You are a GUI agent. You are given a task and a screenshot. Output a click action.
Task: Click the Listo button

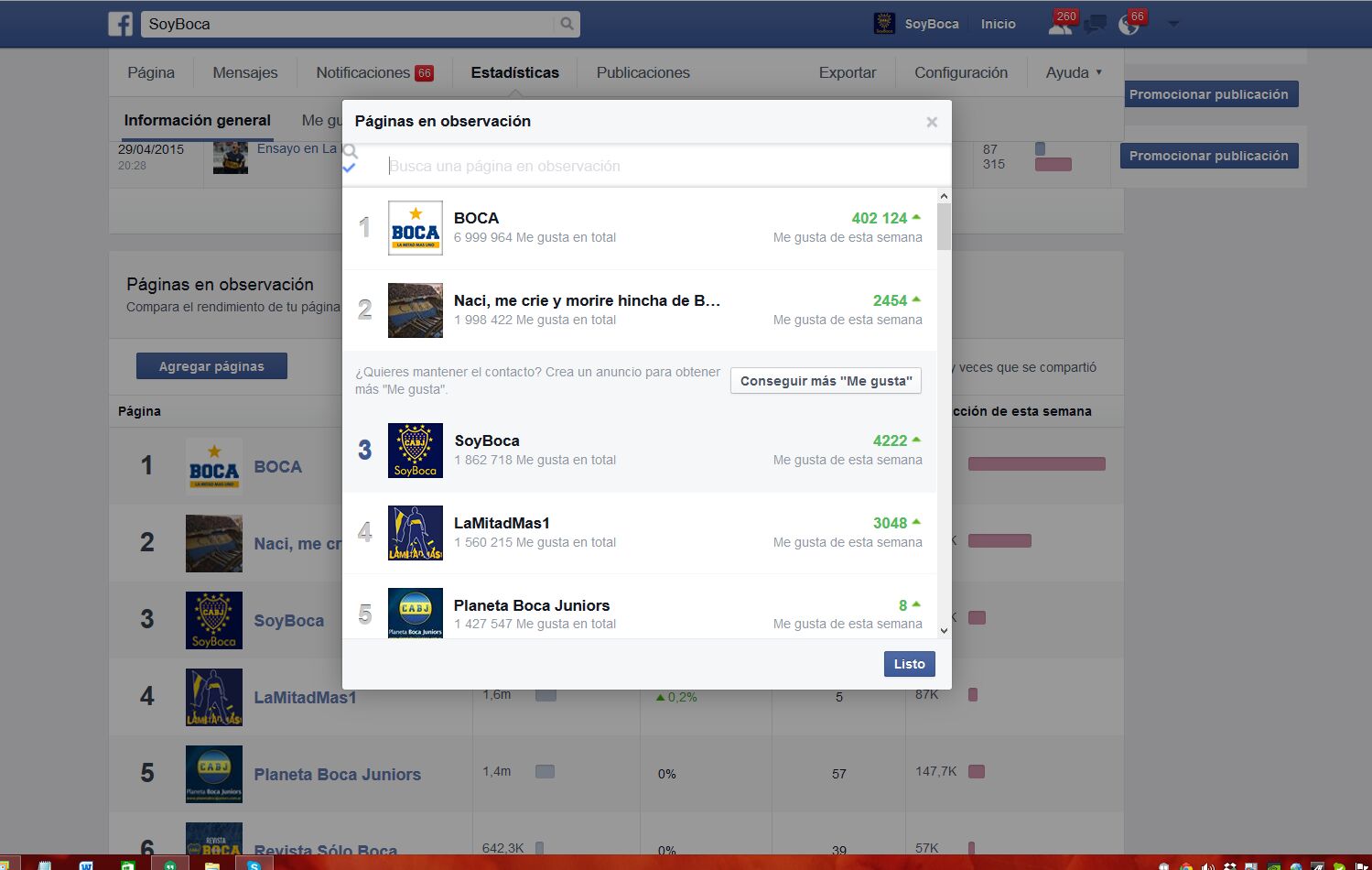pos(910,664)
